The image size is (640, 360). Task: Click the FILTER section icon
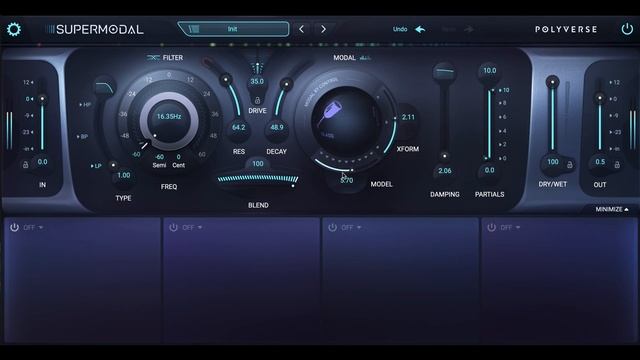153,58
